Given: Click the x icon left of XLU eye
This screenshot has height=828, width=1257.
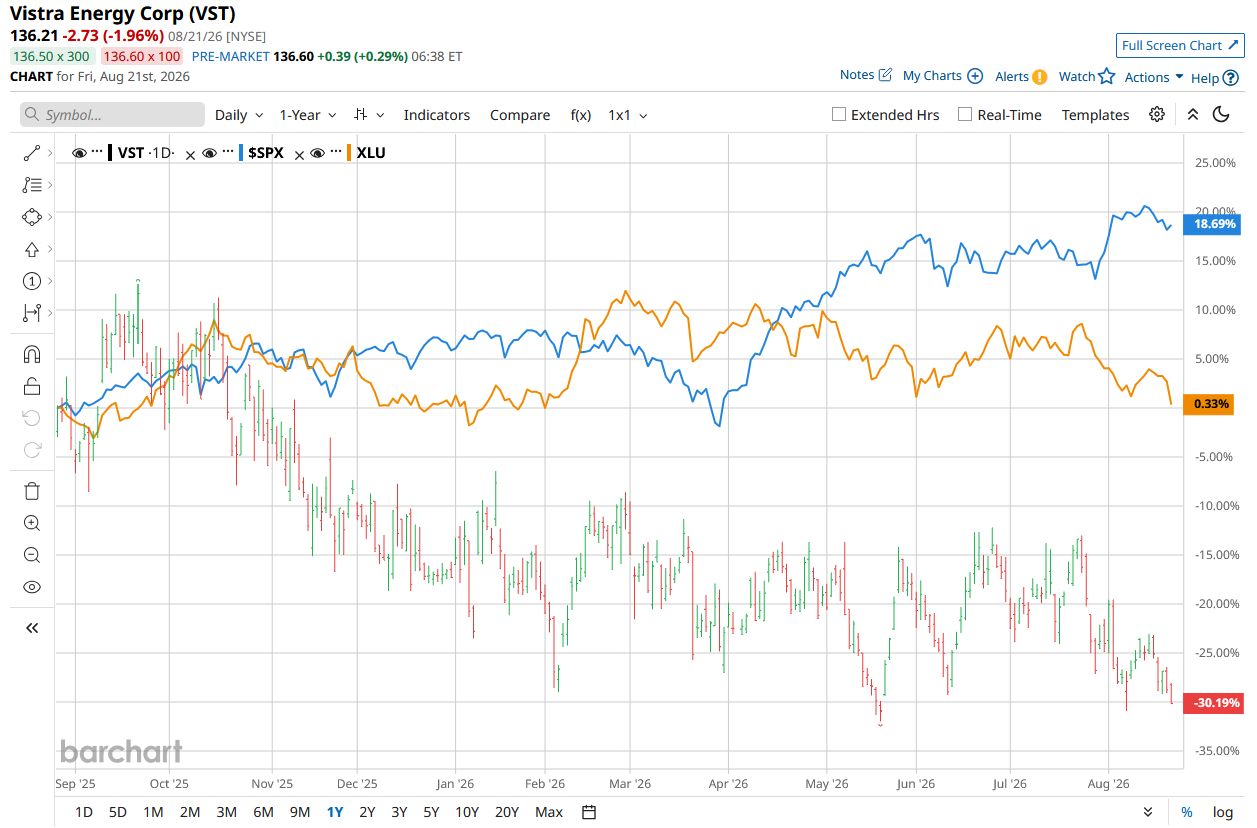Looking at the screenshot, I should coord(298,154).
